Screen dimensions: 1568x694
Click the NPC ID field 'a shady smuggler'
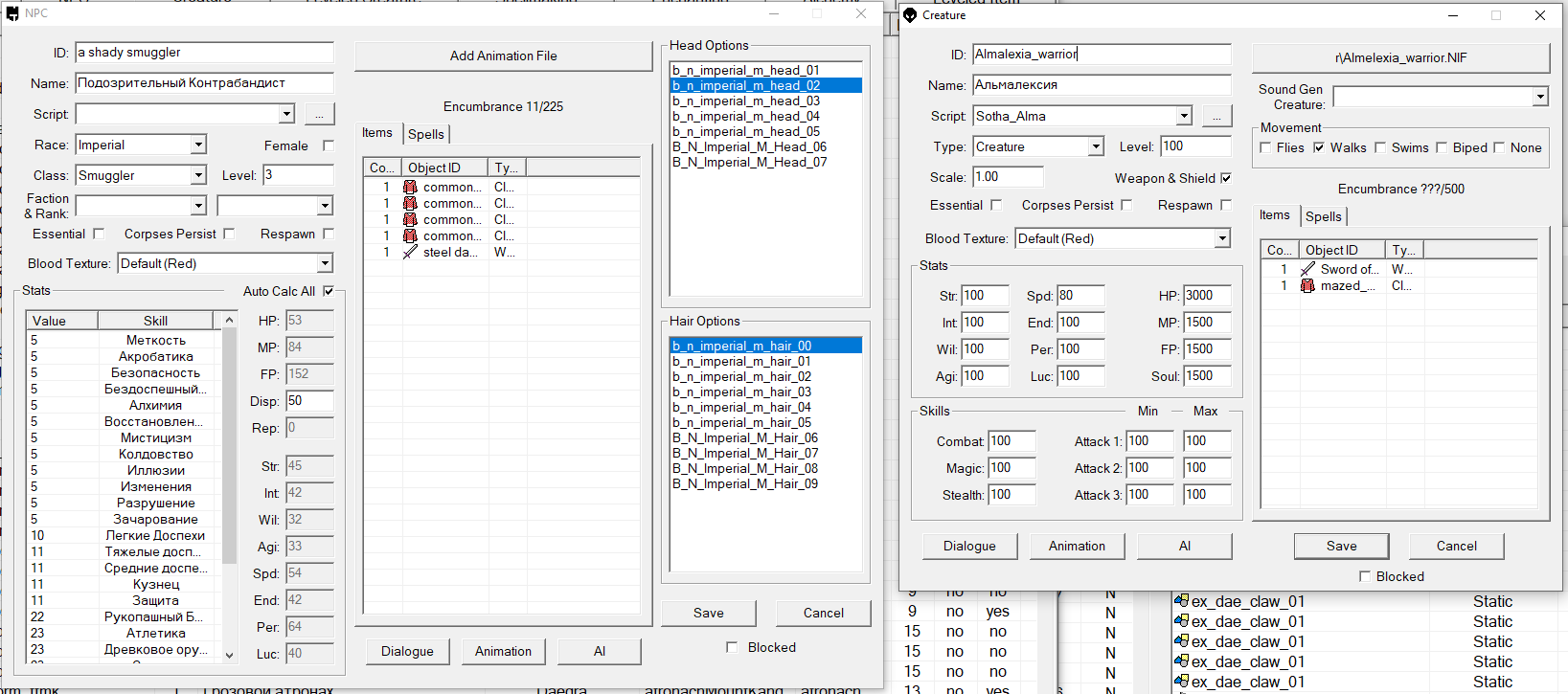tap(205, 53)
